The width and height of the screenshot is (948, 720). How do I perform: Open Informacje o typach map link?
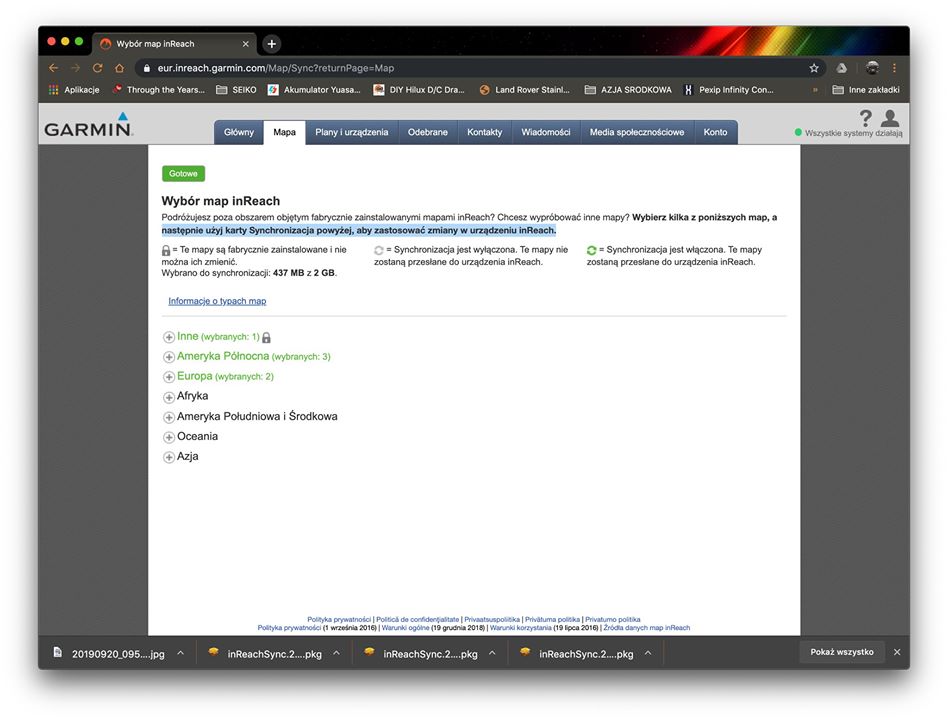(x=217, y=301)
